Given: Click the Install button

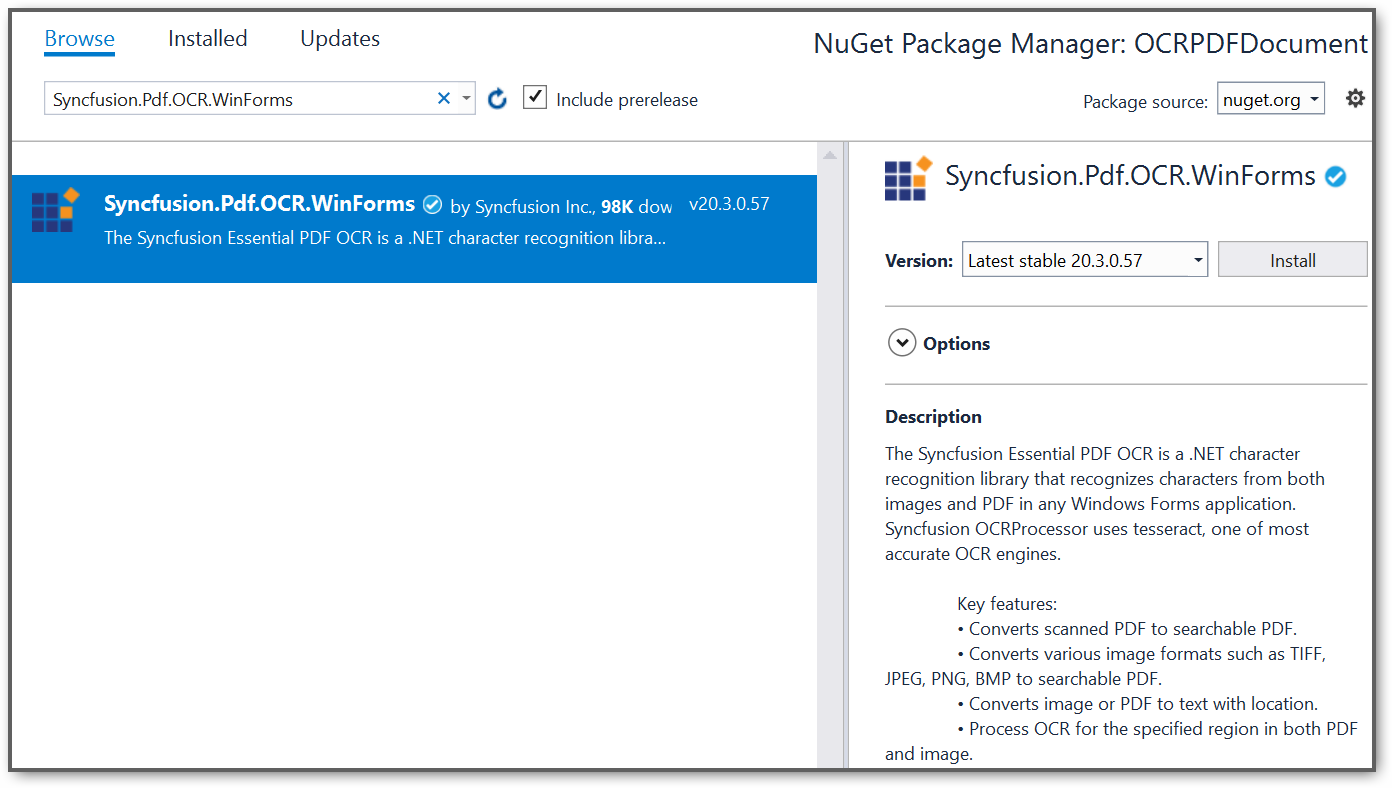Looking at the screenshot, I should coord(1292,260).
